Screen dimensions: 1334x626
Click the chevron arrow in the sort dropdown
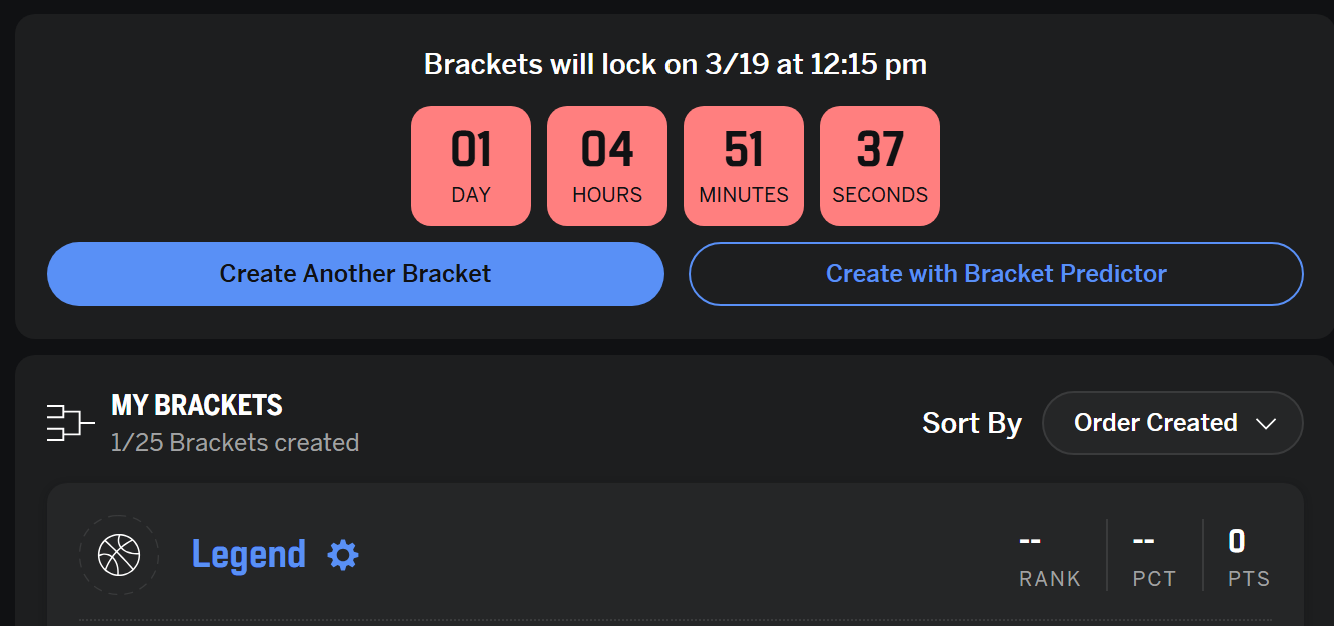[1266, 424]
